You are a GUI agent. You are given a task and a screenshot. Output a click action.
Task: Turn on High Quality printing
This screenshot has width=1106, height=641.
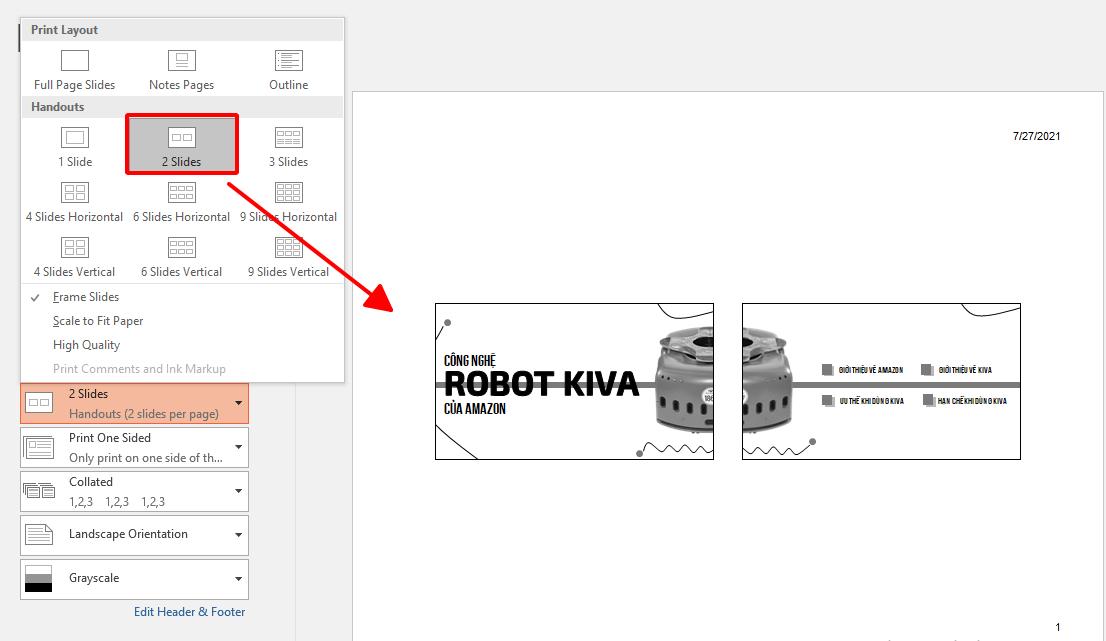point(85,344)
